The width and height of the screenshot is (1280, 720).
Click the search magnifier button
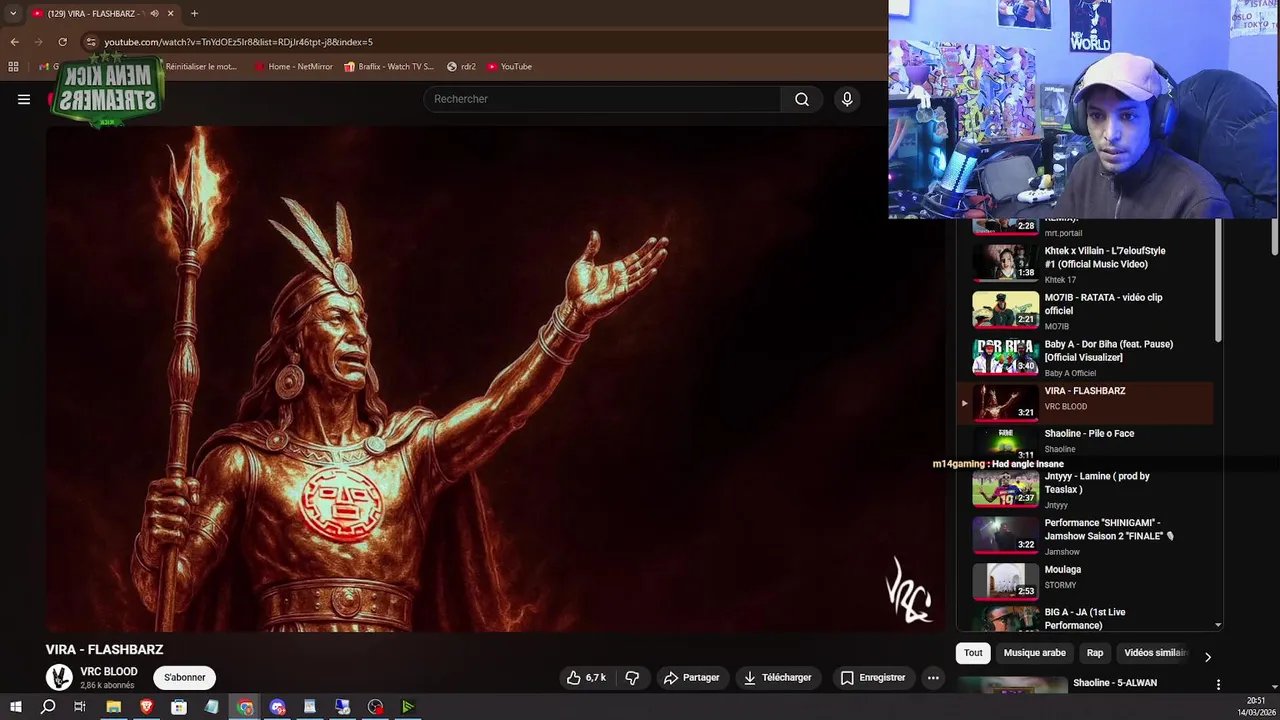(x=802, y=99)
